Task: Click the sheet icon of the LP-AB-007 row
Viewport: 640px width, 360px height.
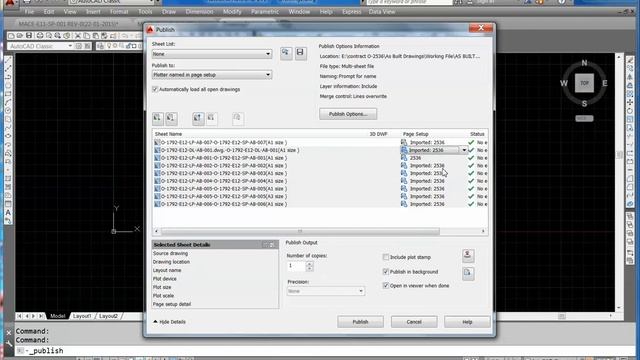Action: (157, 142)
